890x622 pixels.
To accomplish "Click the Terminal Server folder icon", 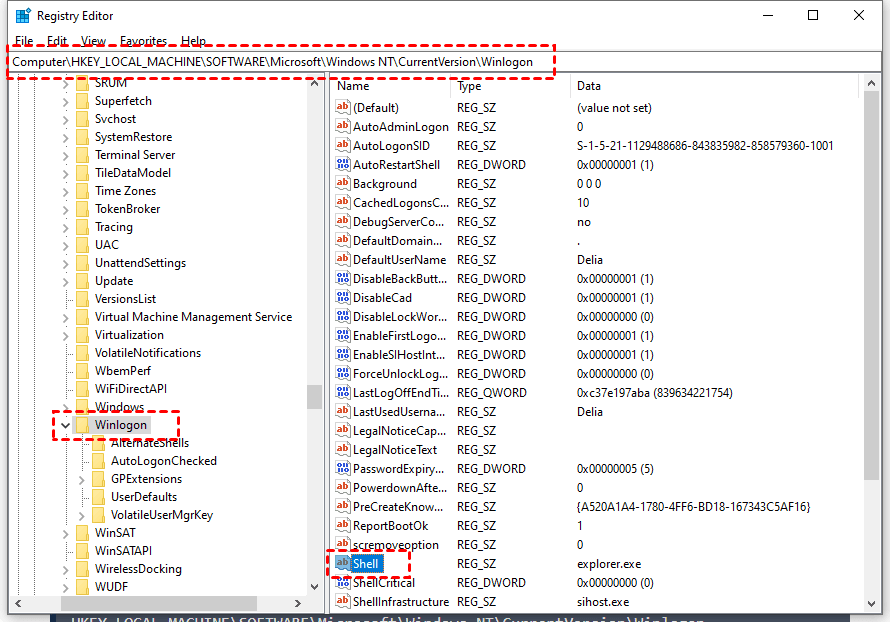I will 82,155.
